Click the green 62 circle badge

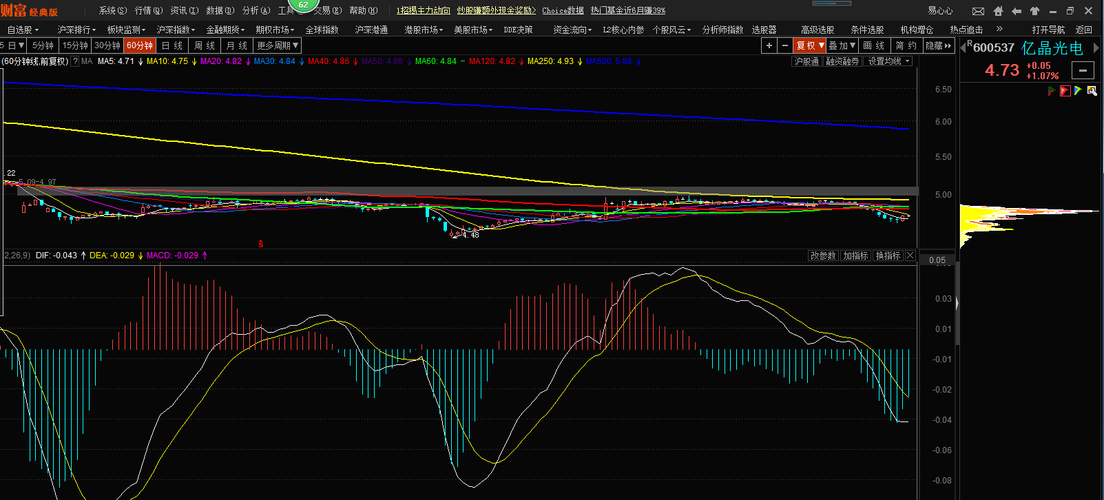303,4
